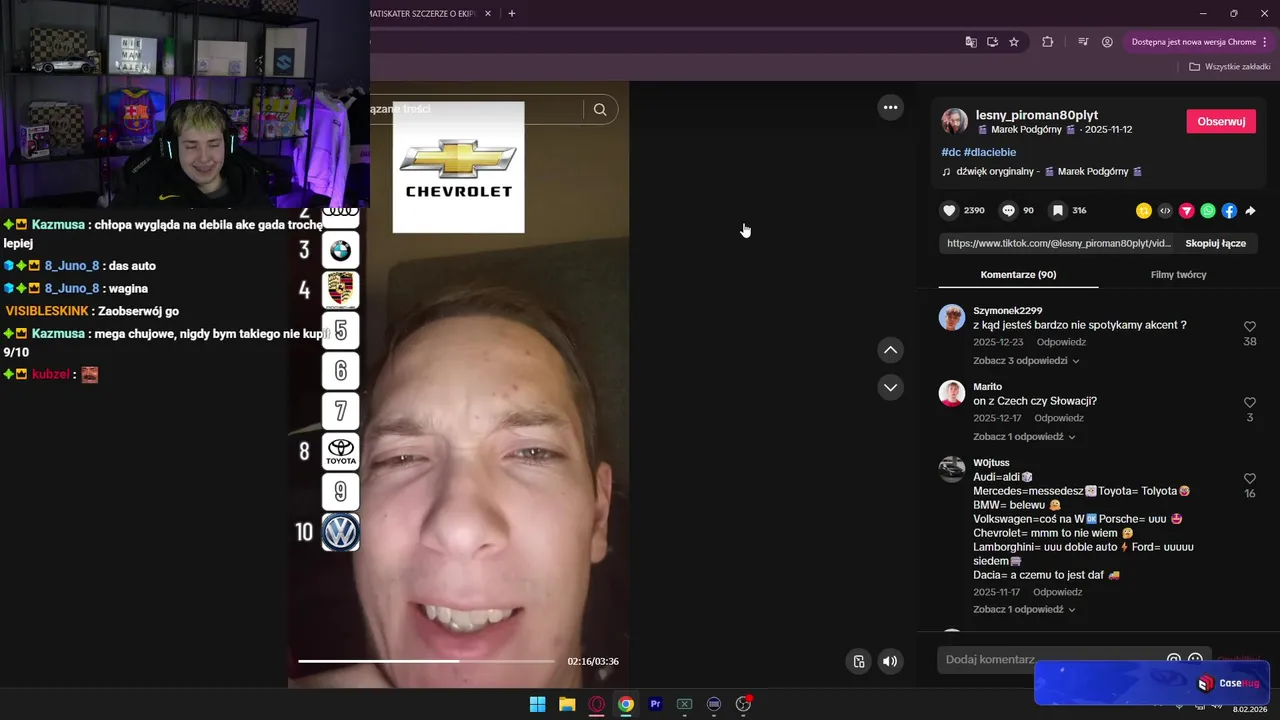Open video three-dot options menu
The width and height of the screenshot is (1280, 720).
click(x=890, y=107)
